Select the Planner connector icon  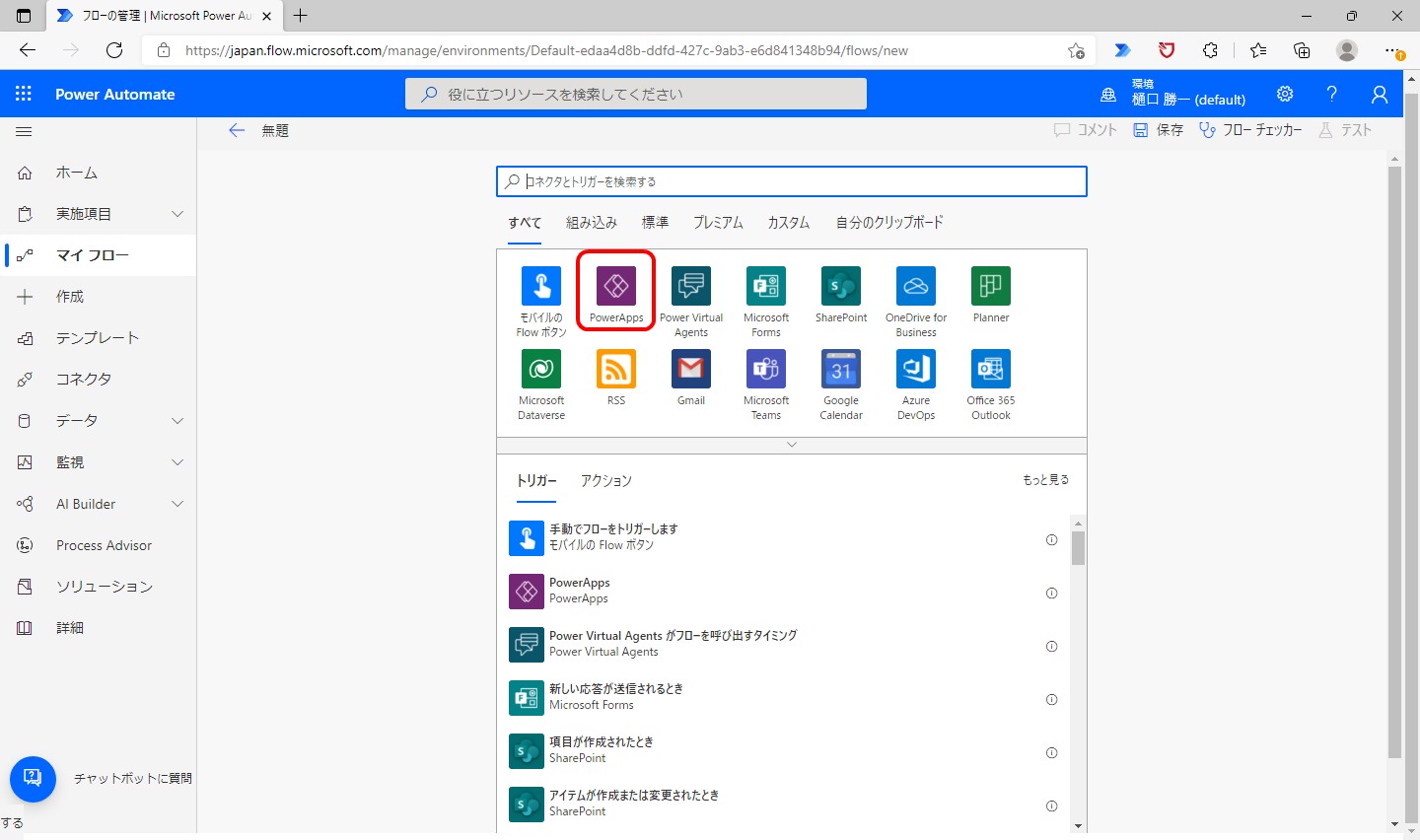pos(991,286)
